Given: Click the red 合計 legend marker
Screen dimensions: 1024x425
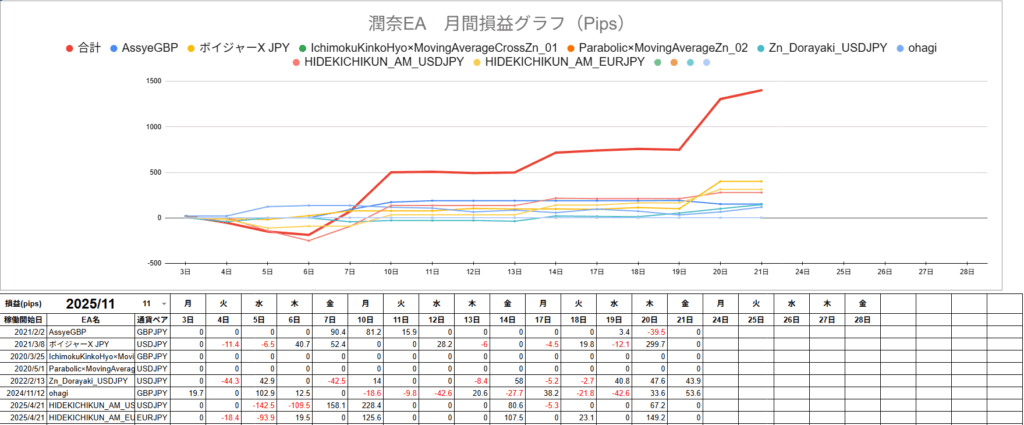Looking at the screenshot, I should (x=69, y=47).
